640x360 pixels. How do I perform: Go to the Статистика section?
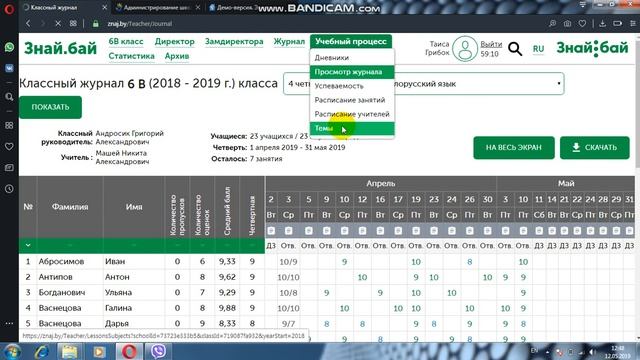click(x=131, y=56)
